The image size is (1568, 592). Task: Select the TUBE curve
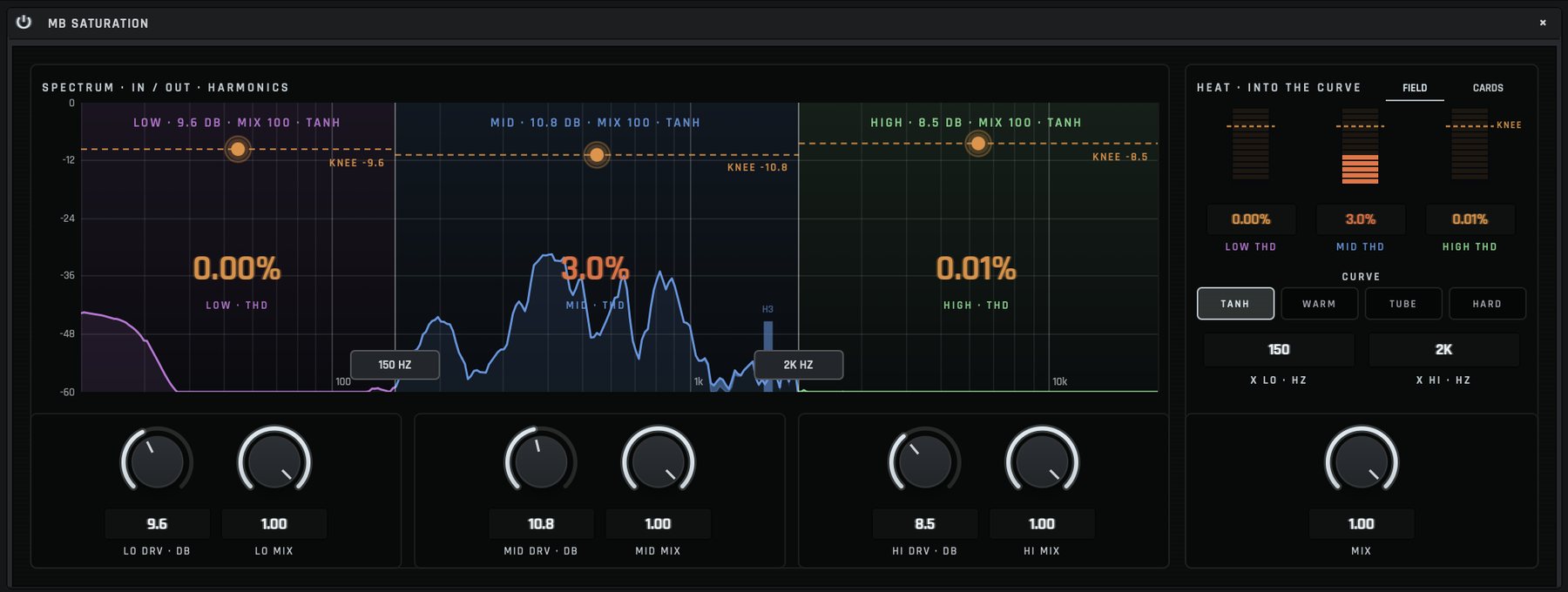pos(1402,304)
